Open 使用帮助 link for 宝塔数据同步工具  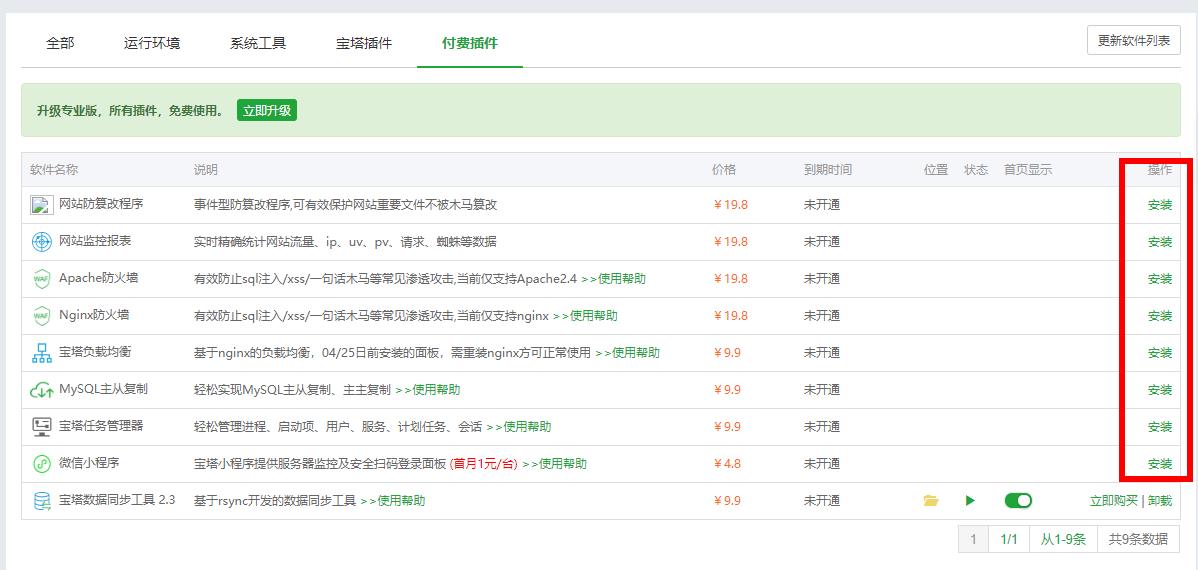tap(393, 500)
